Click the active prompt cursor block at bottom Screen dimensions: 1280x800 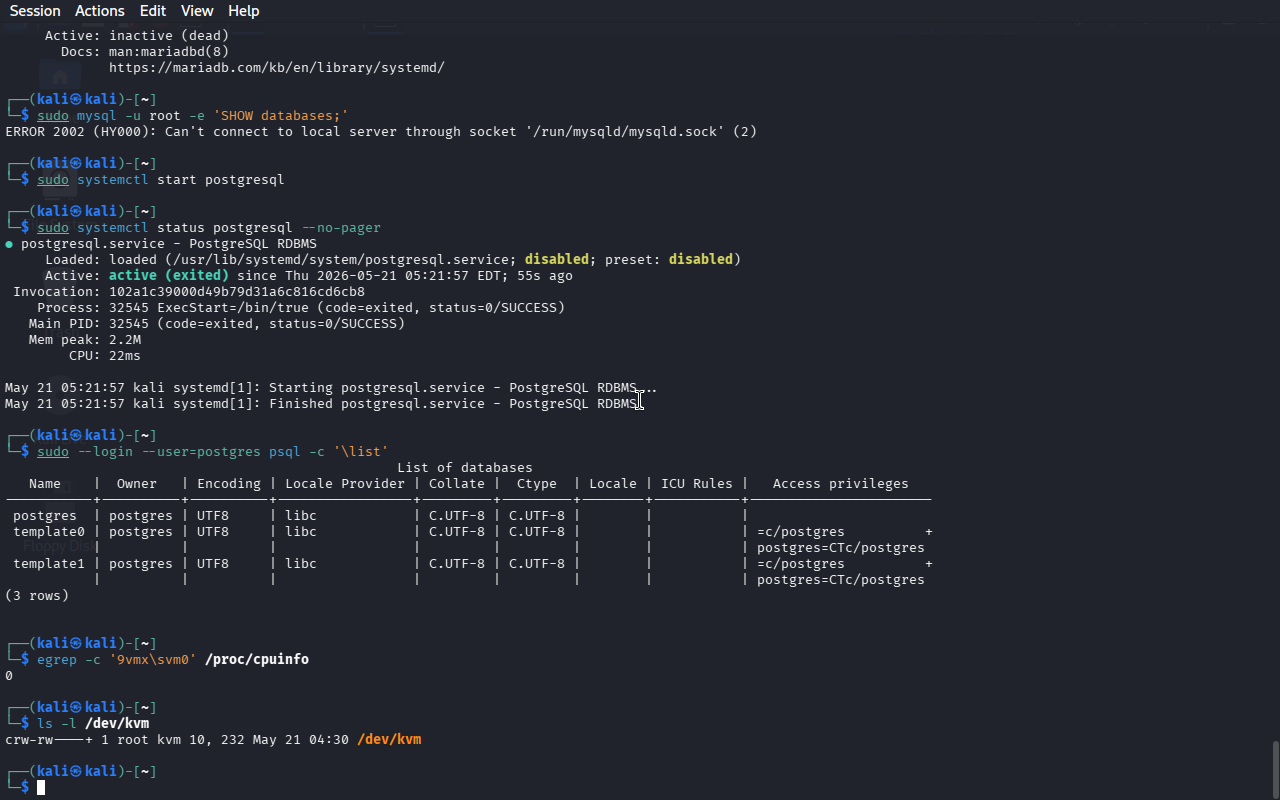click(41, 788)
